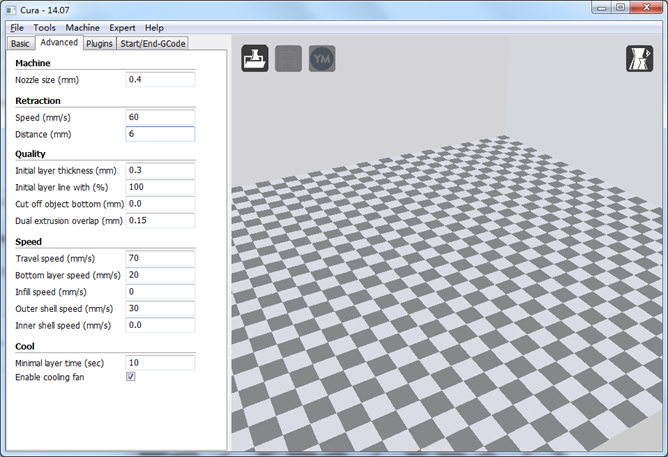Select the Advanced tab

click(x=59, y=43)
